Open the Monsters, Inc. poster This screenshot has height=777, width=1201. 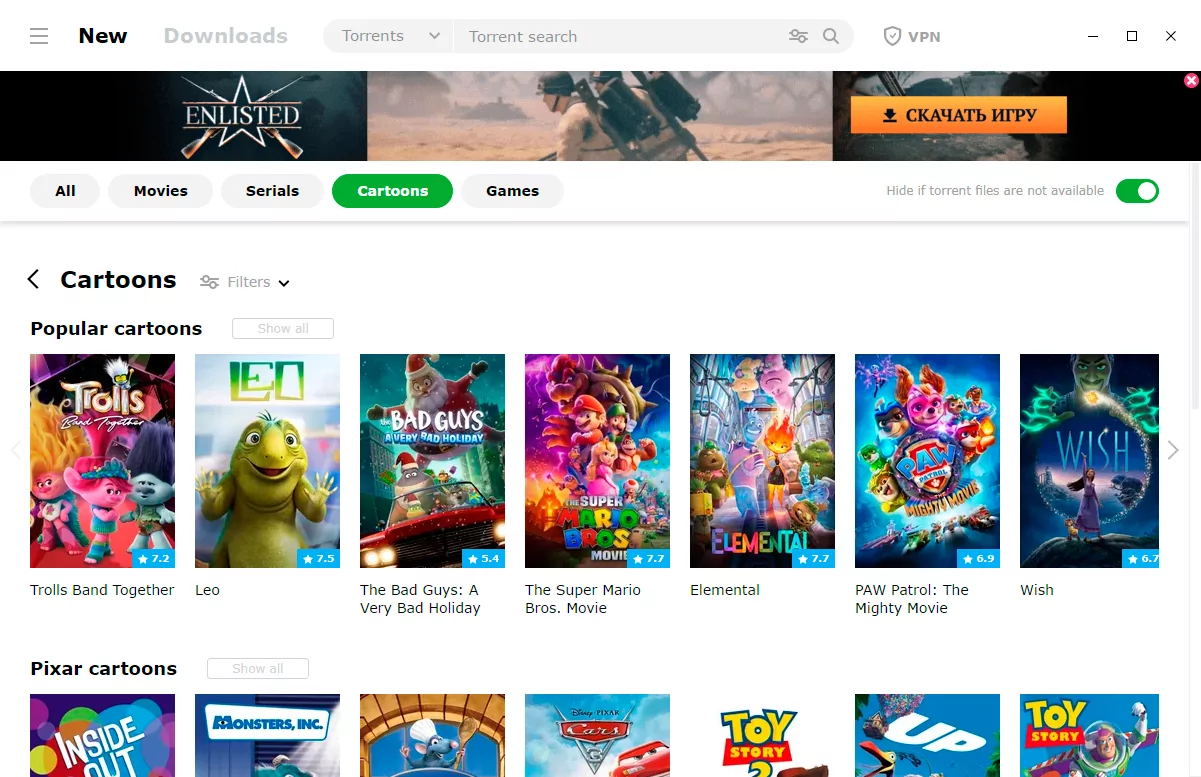[x=267, y=735]
